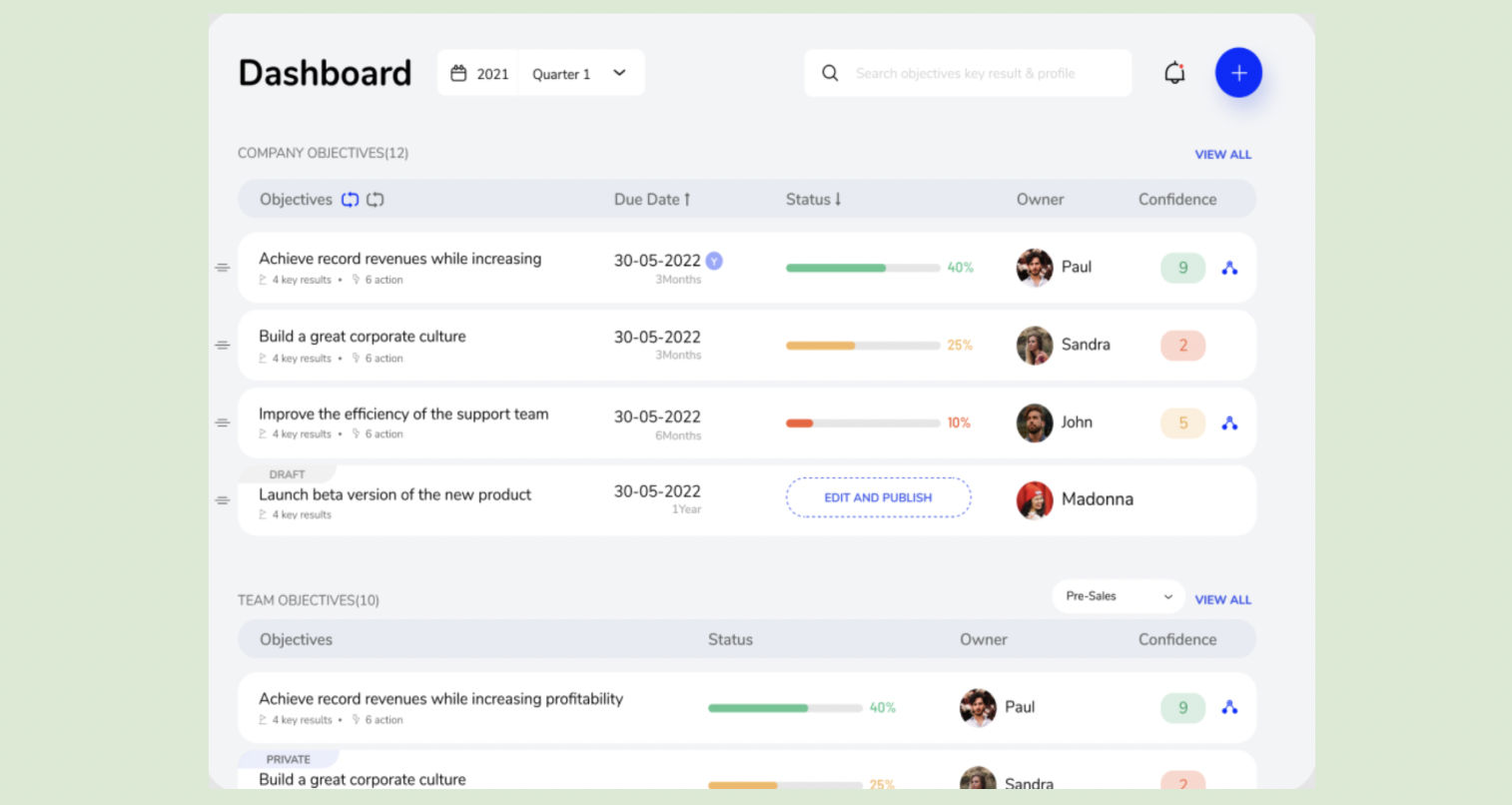The height and width of the screenshot is (805, 1512).
Task: Click the gray loop icon next to Objectives
Action: [375, 200]
